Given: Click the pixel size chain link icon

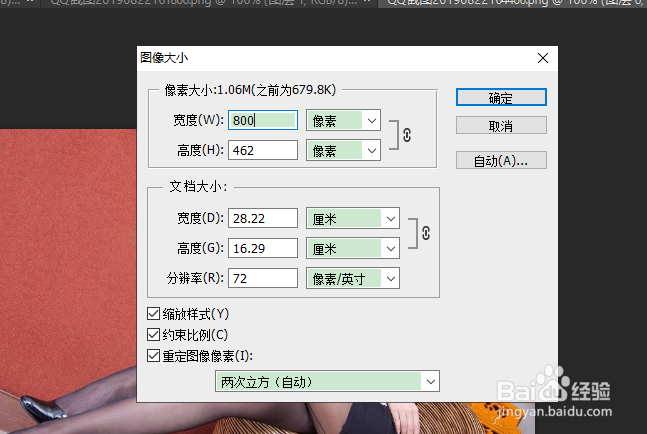Looking at the screenshot, I should pos(407,135).
